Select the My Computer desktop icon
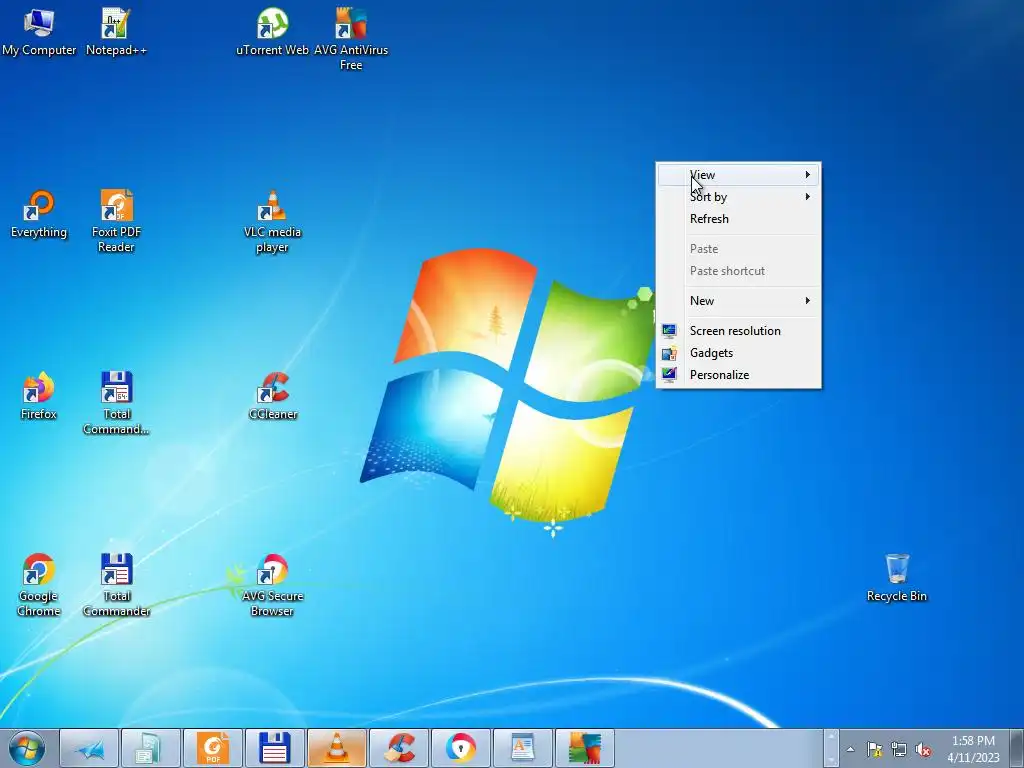 (39, 31)
